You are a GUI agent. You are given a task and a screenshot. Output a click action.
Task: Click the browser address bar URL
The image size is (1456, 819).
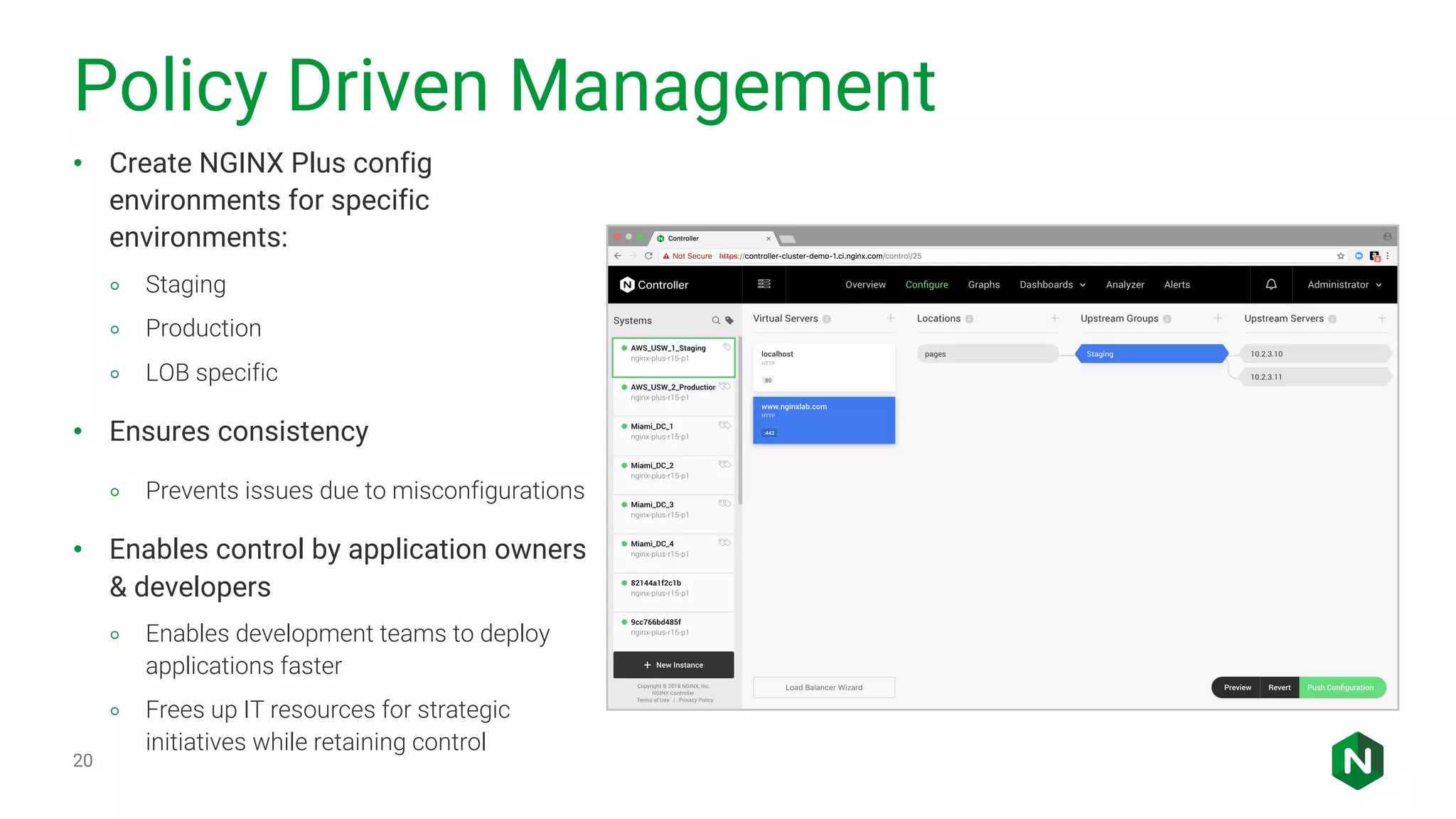820,256
